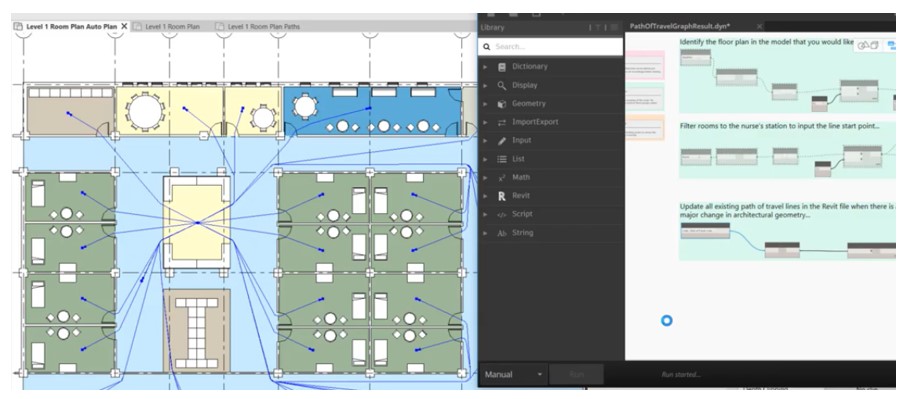The width and height of the screenshot is (907, 399).
Task: Select the dark code block node in Filter rooms group
Action: pyautogui.click(x=822, y=169)
